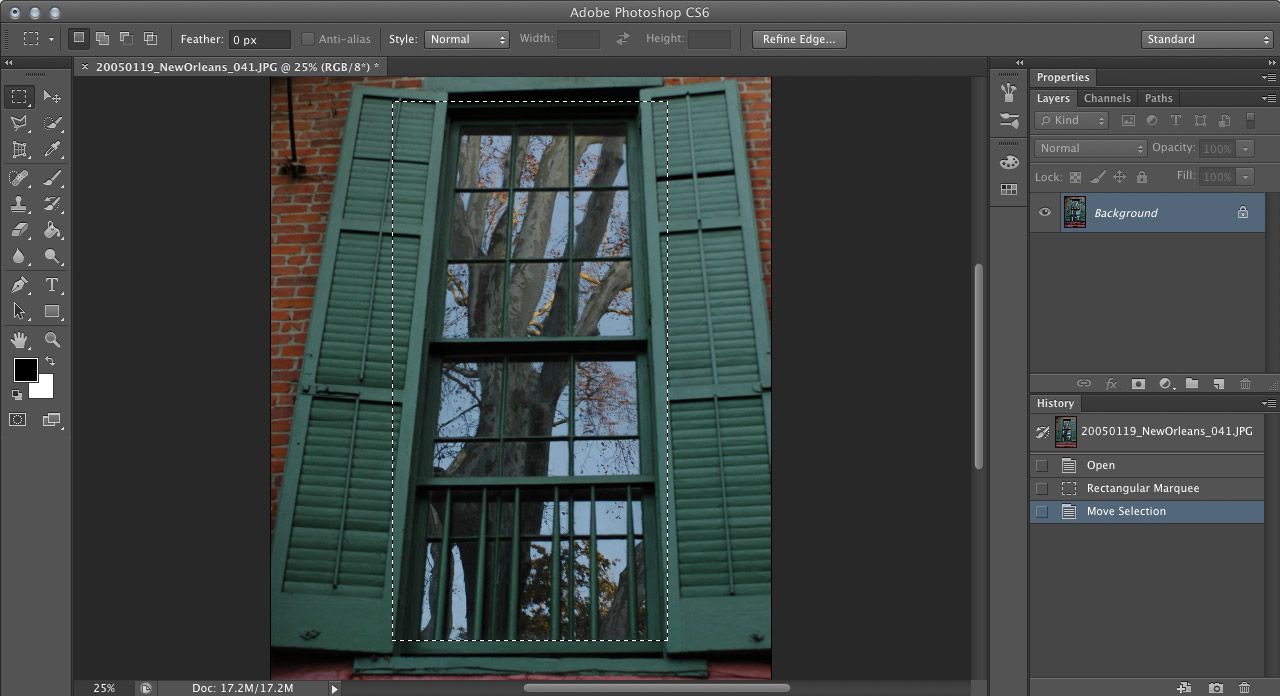Pick the Eyedropper tool
The height and width of the screenshot is (696, 1280).
click(x=53, y=148)
